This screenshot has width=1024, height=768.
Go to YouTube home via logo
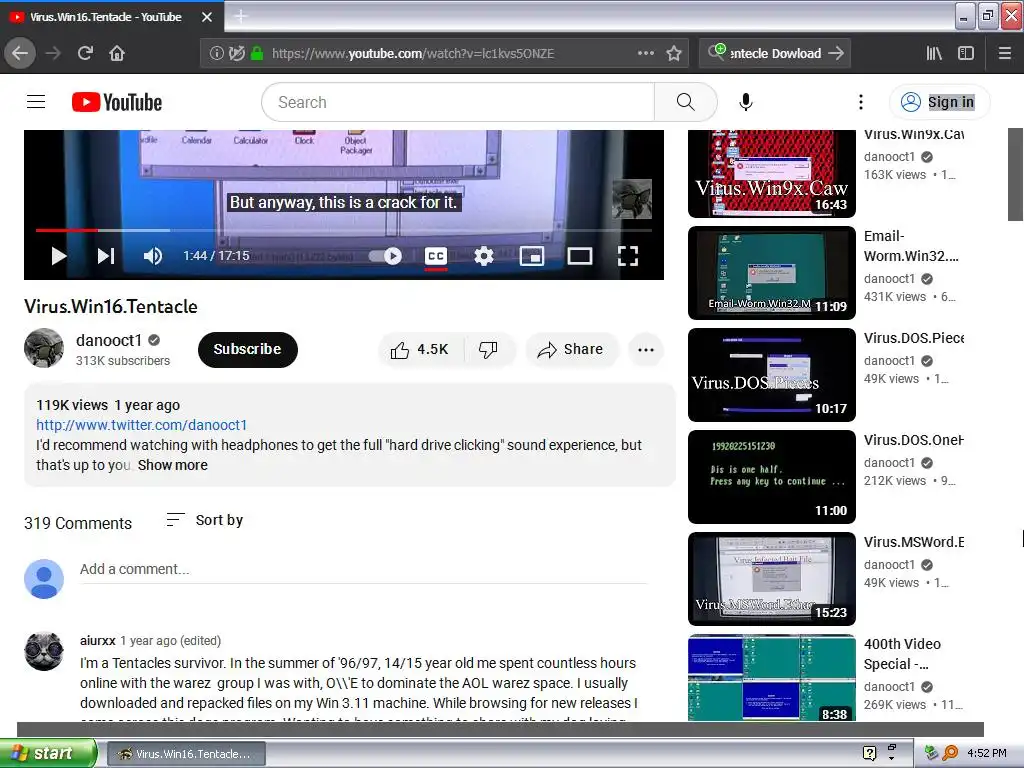[x=117, y=102]
